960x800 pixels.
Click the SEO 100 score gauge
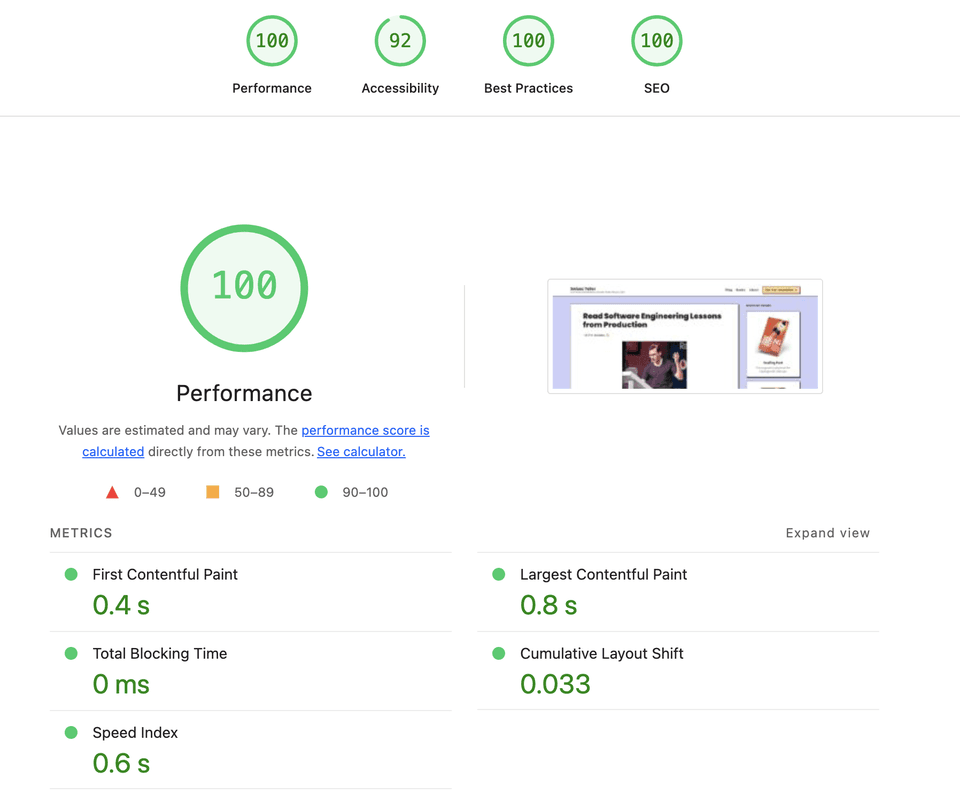point(657,41)
